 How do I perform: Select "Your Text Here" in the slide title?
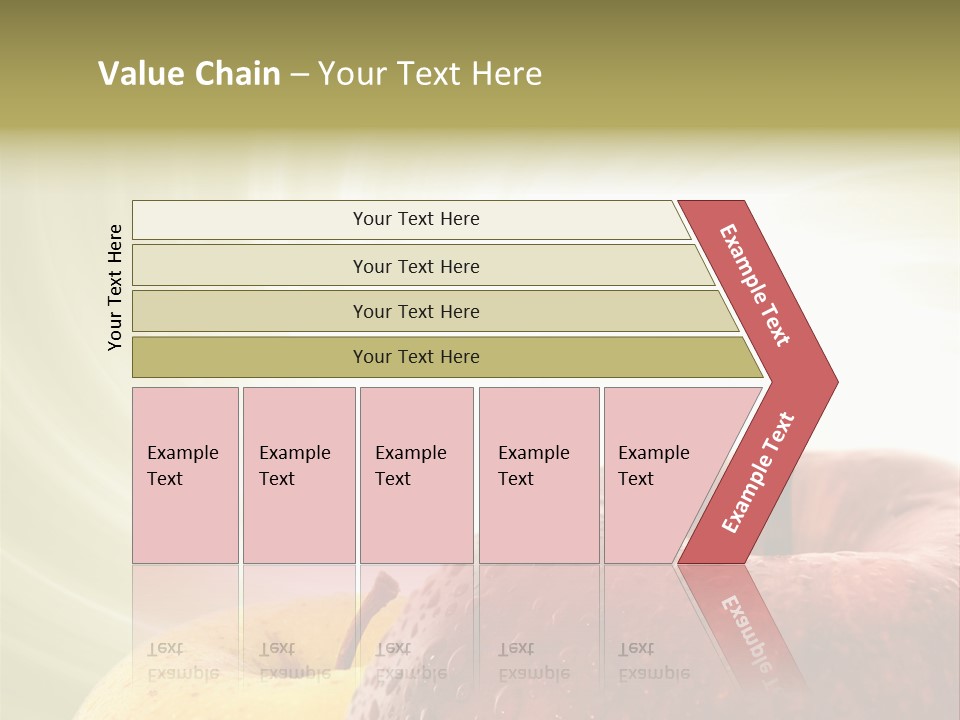[x=429, y=74]
